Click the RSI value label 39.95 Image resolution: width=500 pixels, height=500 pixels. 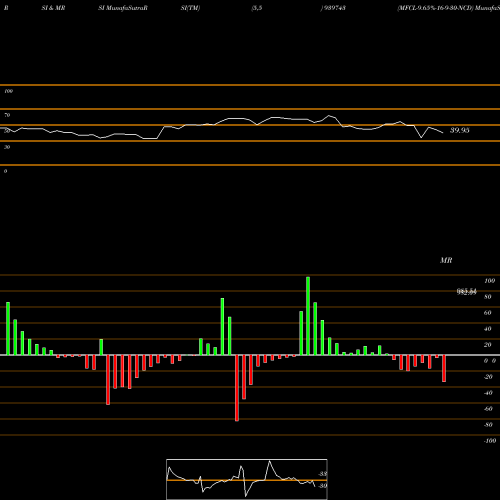(459, 130)
